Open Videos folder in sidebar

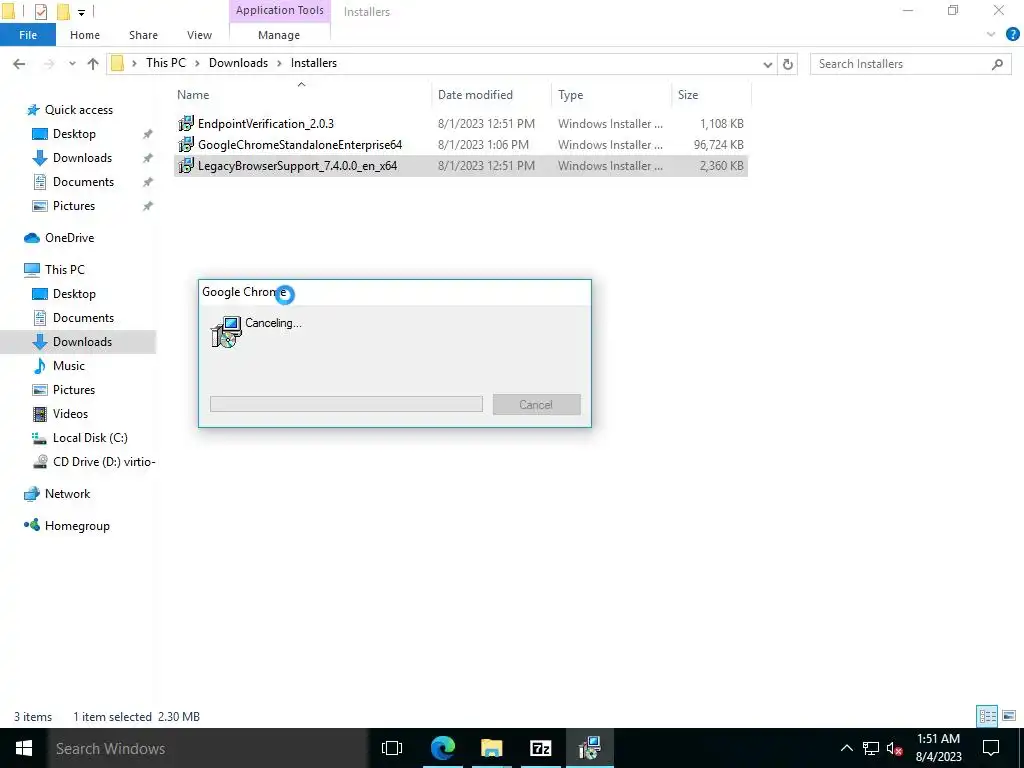[70, 414]
